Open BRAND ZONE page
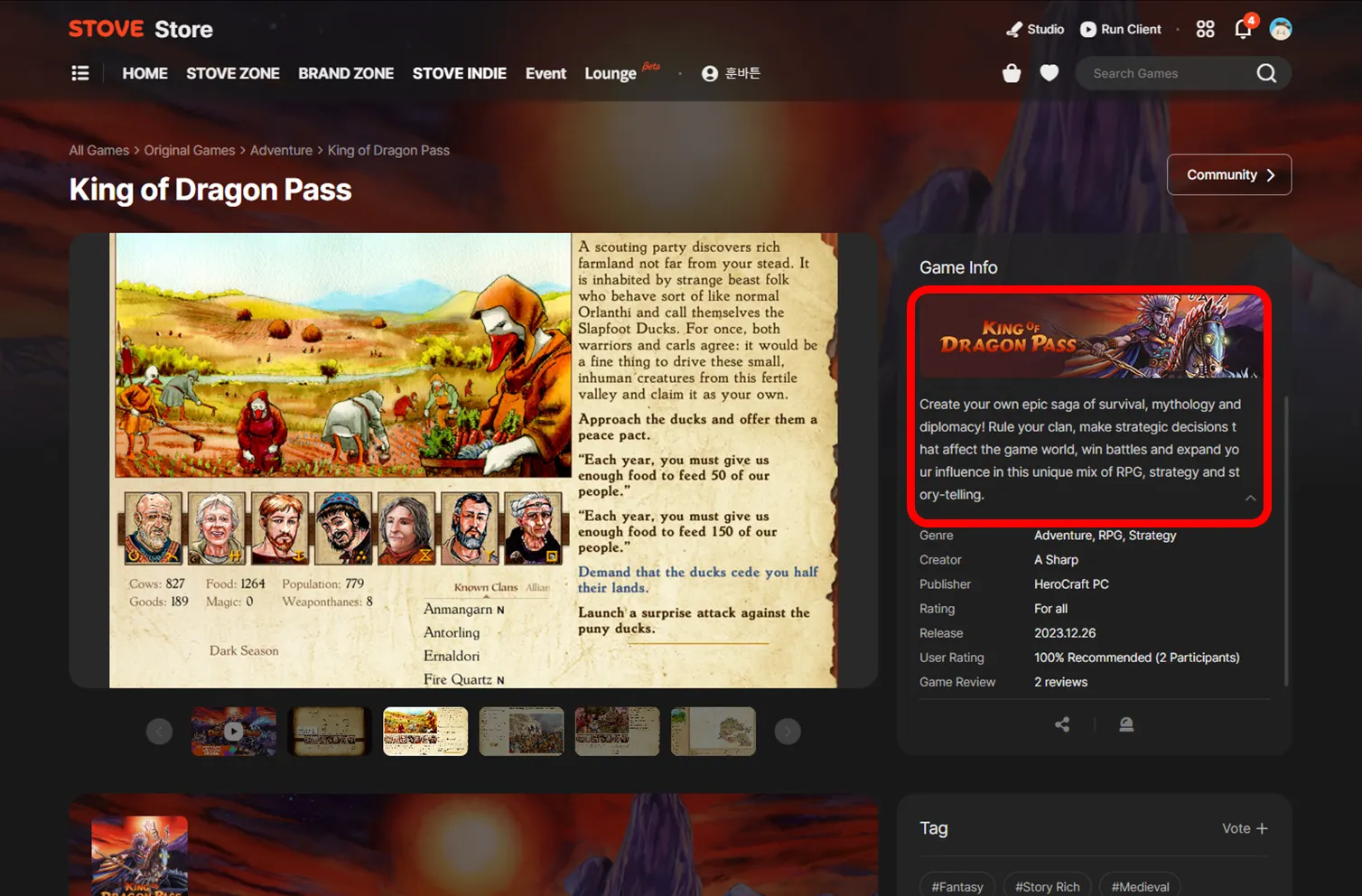The height and width of the screenshot is (896, 1362). coord(346,73)
